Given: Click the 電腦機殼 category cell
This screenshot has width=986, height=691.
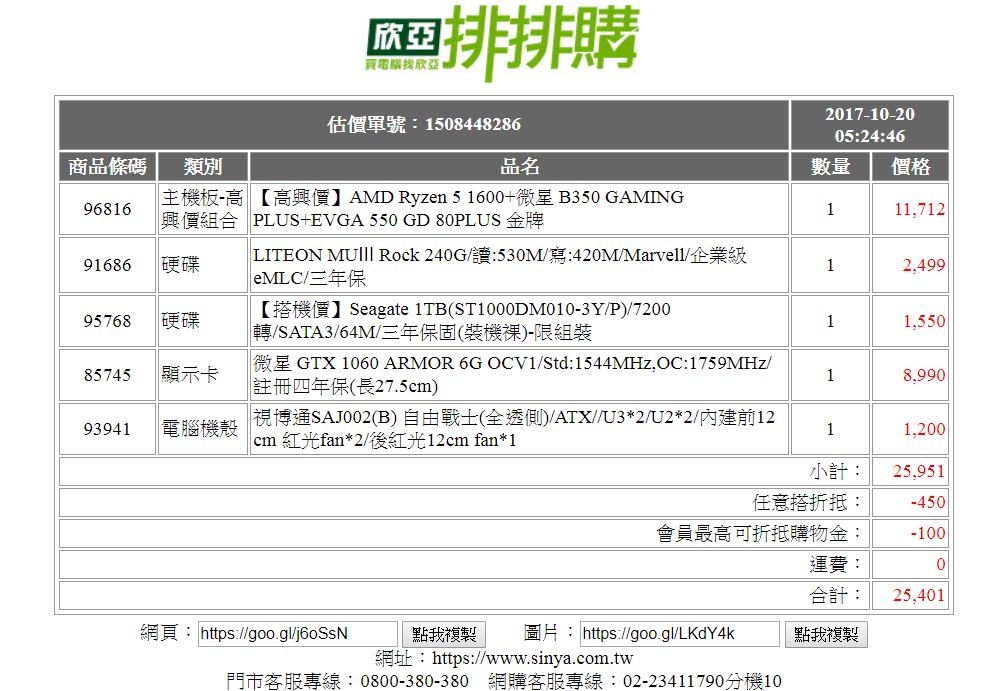Looking at the screenshot, I should click(202, 429).
